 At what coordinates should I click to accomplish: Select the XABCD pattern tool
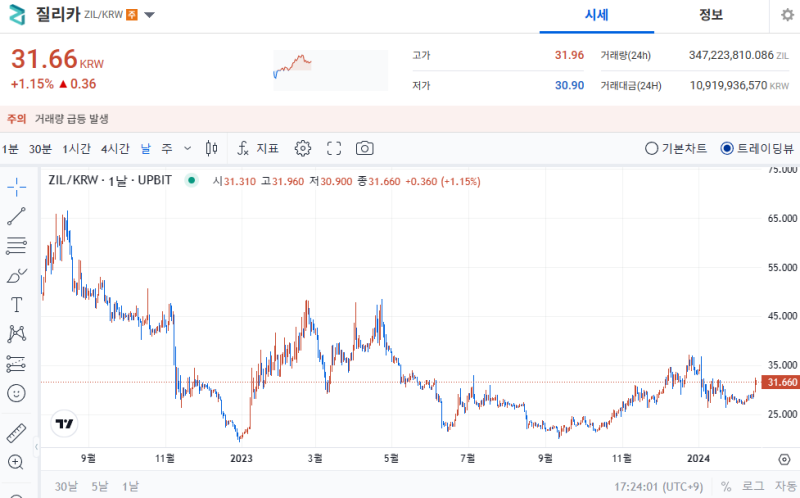coord(16,334)
